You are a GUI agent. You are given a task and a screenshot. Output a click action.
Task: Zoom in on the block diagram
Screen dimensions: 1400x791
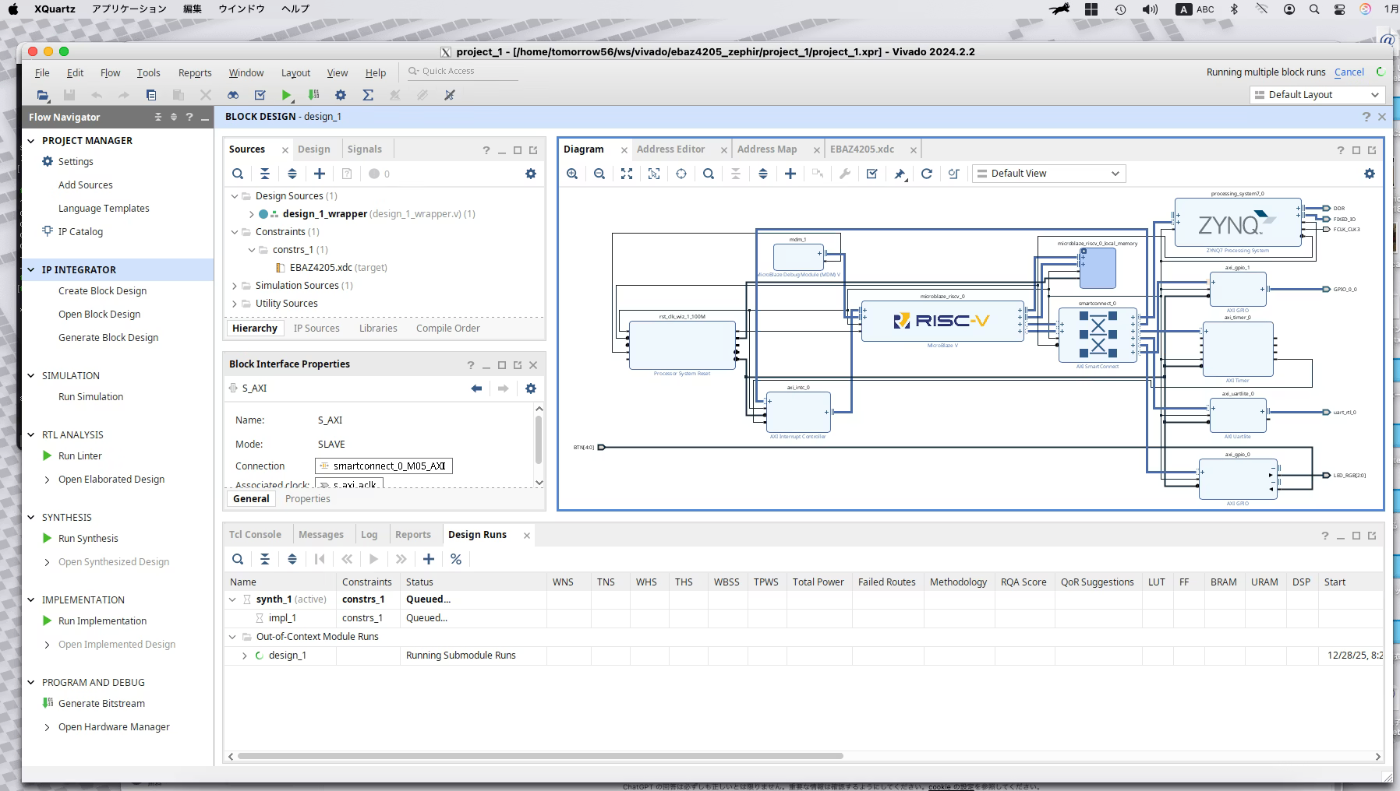pos(572,173)
